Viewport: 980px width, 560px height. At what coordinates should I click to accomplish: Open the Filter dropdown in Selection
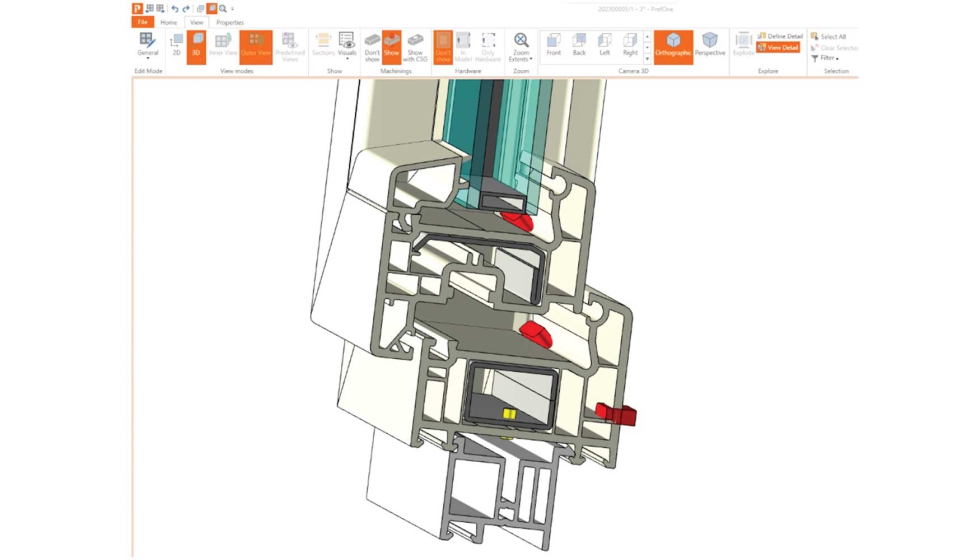[x=827, y=59]
